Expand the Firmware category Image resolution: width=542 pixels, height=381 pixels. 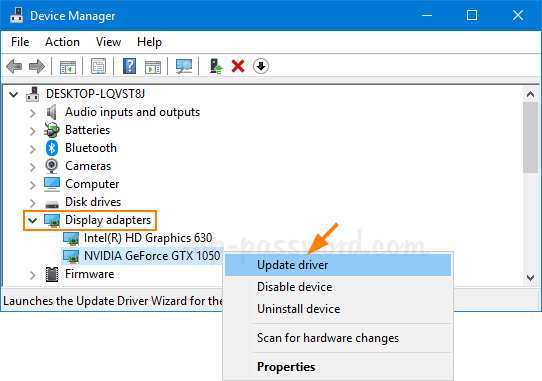tap(32, 275)
